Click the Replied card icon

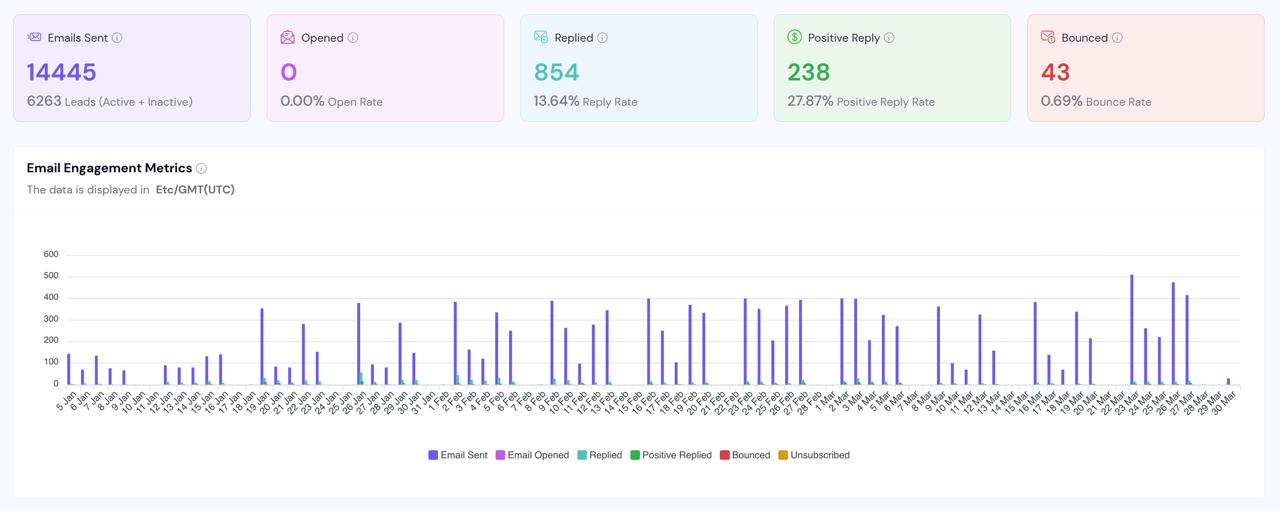[x=541, y=38]
